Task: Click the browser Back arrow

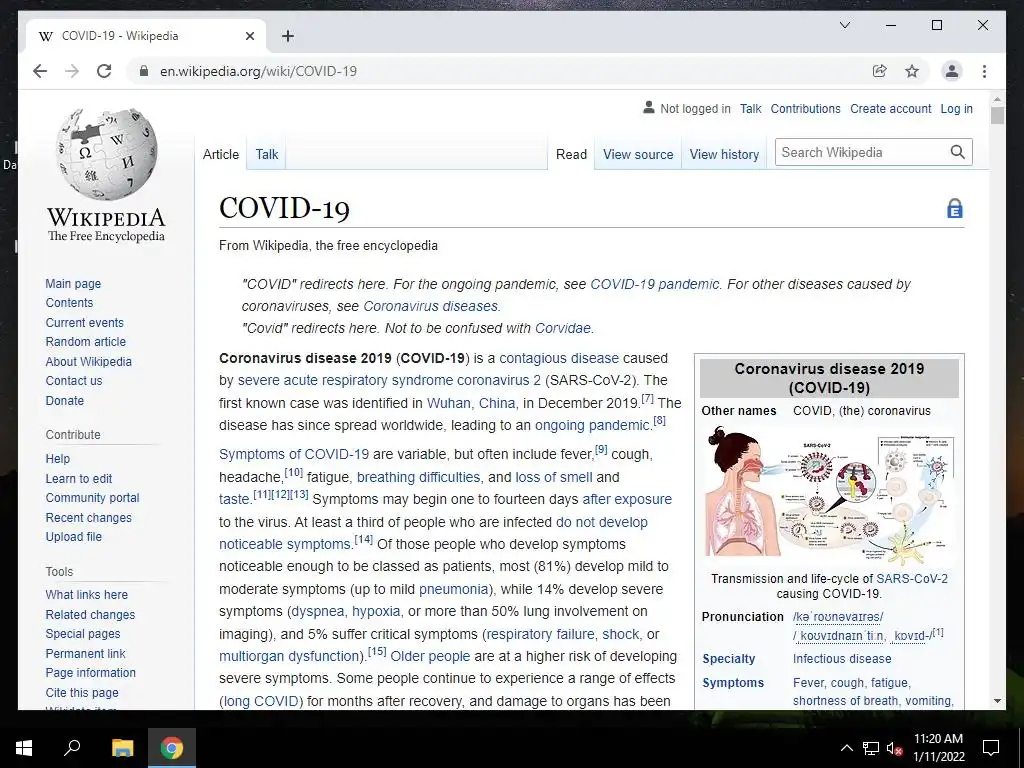Action: tap(40, 71)
